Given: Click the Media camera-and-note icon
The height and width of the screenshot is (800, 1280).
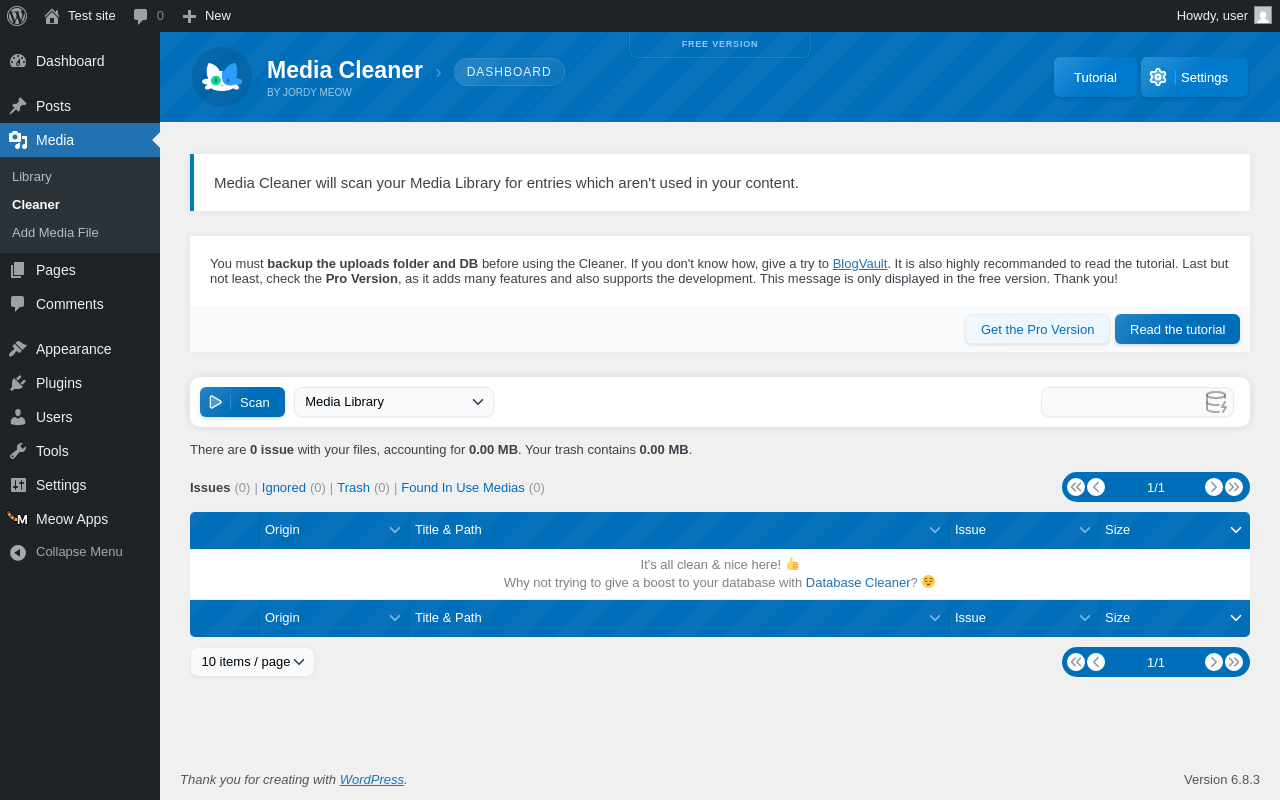Looking at the screenshot, I should pos(18,140).
